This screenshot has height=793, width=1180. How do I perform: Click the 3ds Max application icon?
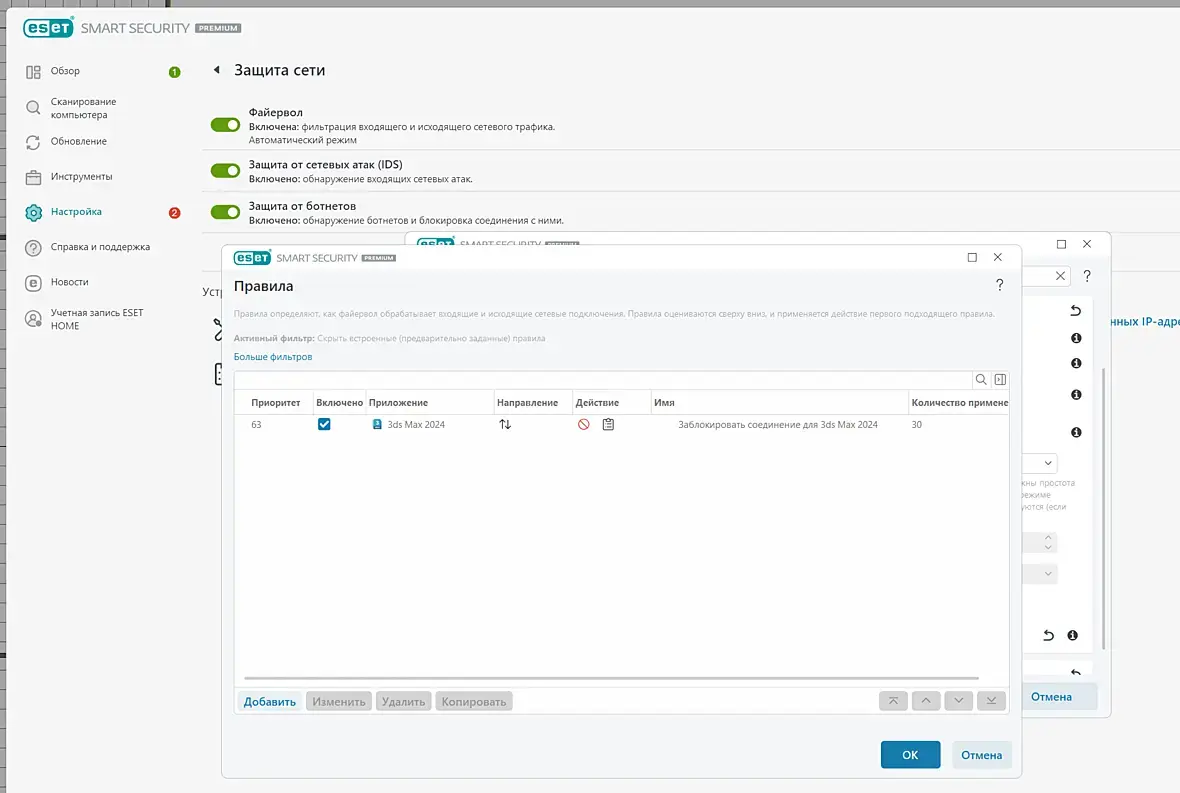[377, 424]
